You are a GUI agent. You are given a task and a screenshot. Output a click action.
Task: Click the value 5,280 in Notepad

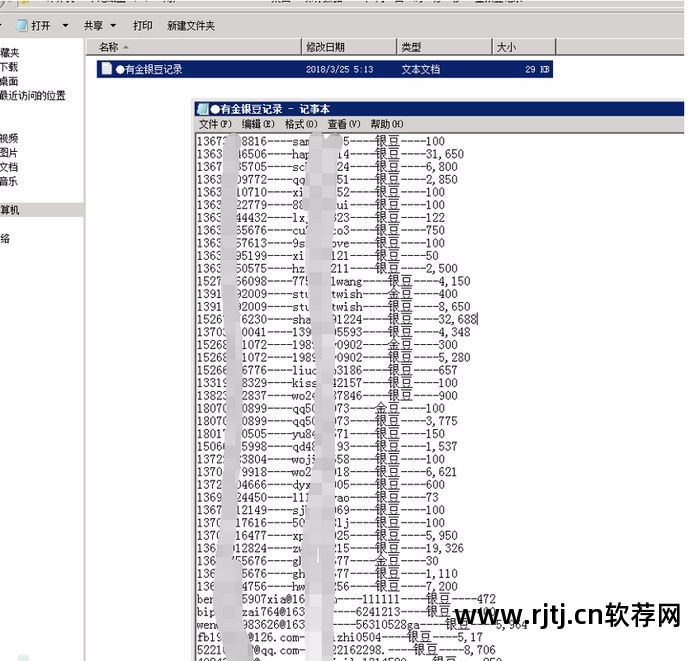click(454, 357)
